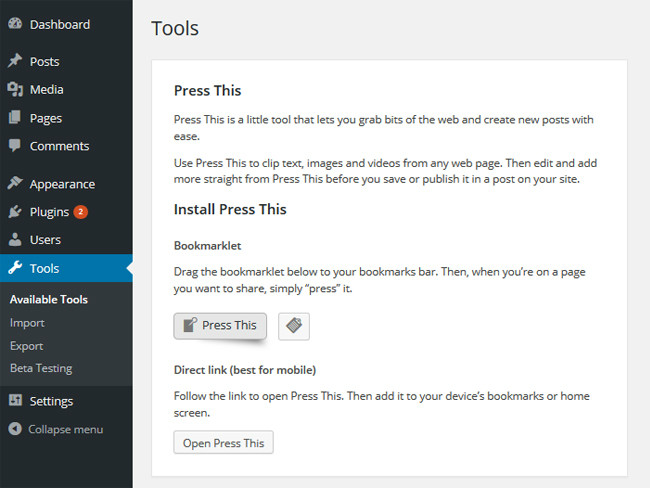Click the Dashboard gauge icon
This screenshot has width=650, height=488.
[x=15, y=24]
